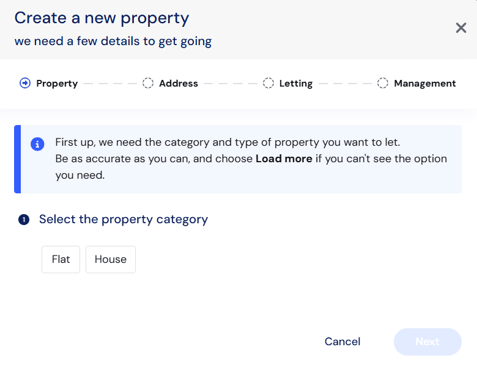Close the Create a new property dialog
Image resolution: width=477 pixels, height=369 pixels.
[461, 28]
